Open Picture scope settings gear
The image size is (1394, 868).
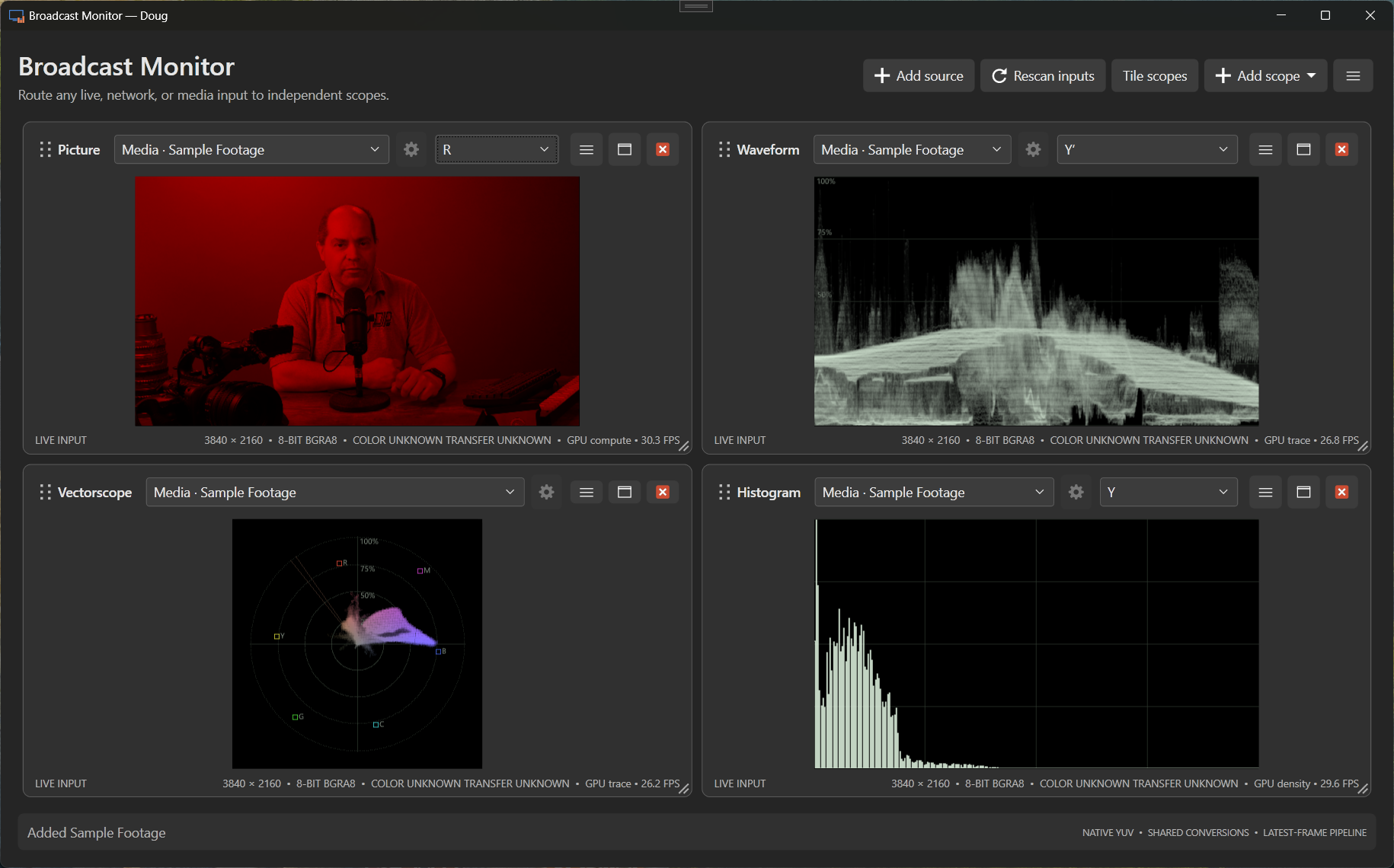[x=411, y=149]
